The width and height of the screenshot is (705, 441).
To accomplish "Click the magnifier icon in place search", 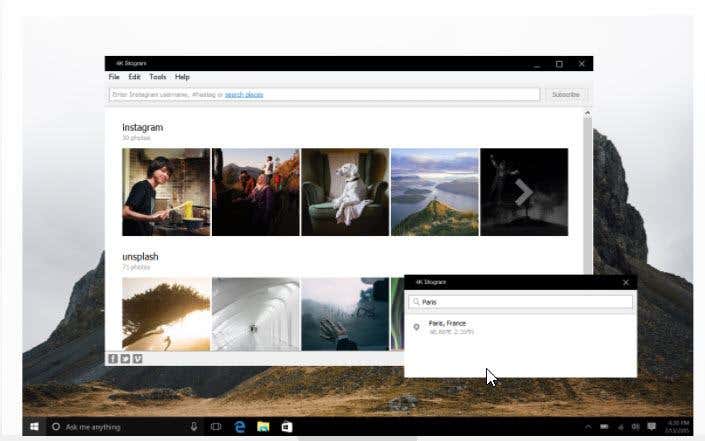I will (416, 302).
